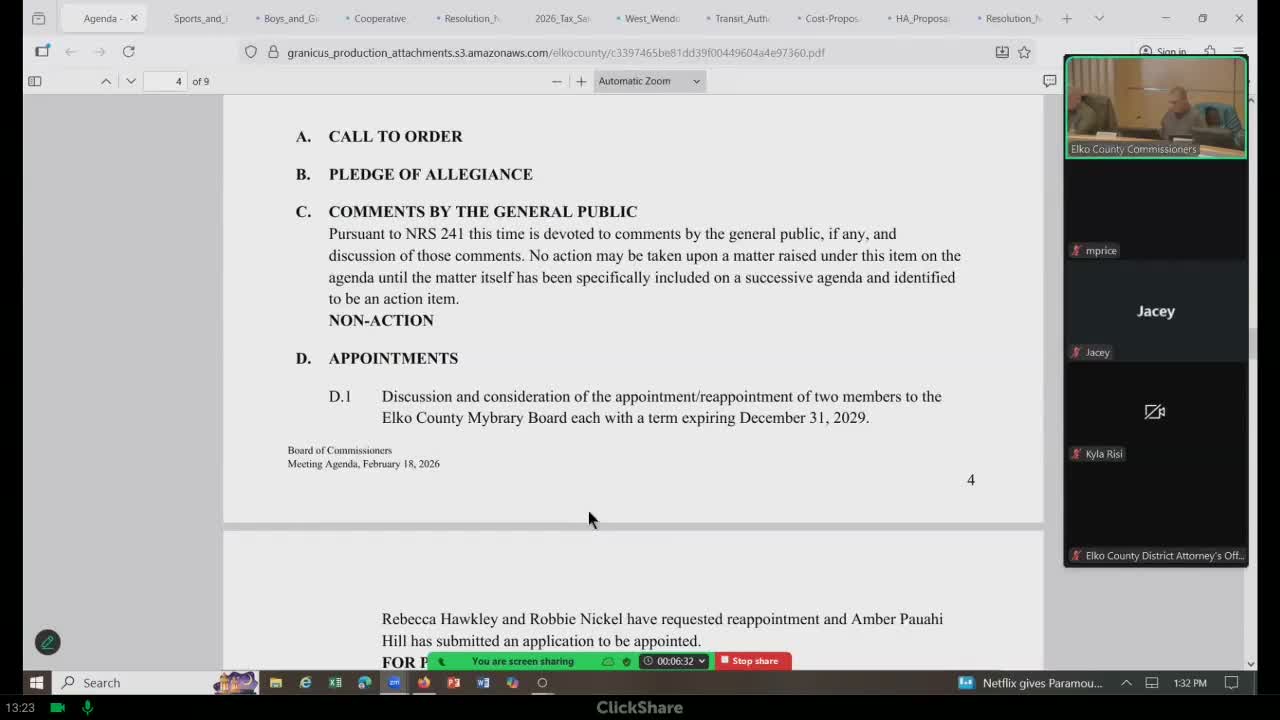
Task: Select the mprice participant tile
Action: point(1156,210)
